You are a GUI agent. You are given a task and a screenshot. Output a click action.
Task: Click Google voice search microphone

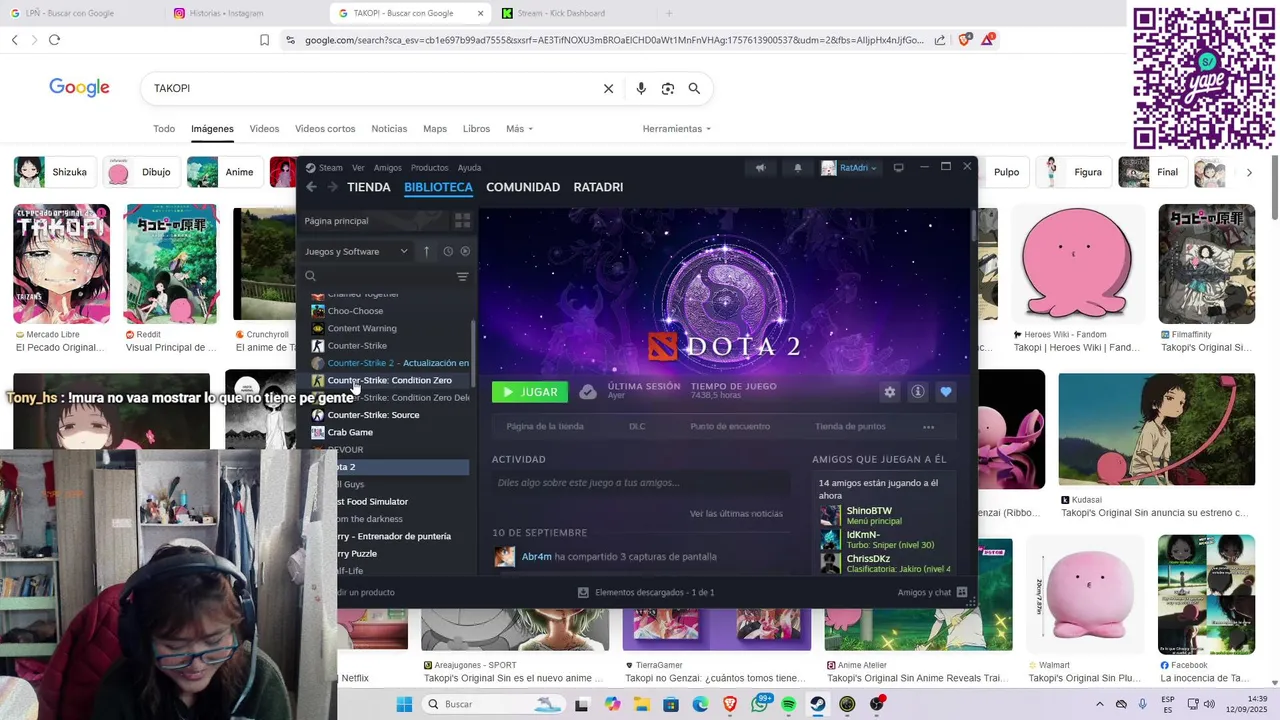(x=641, y=88)
